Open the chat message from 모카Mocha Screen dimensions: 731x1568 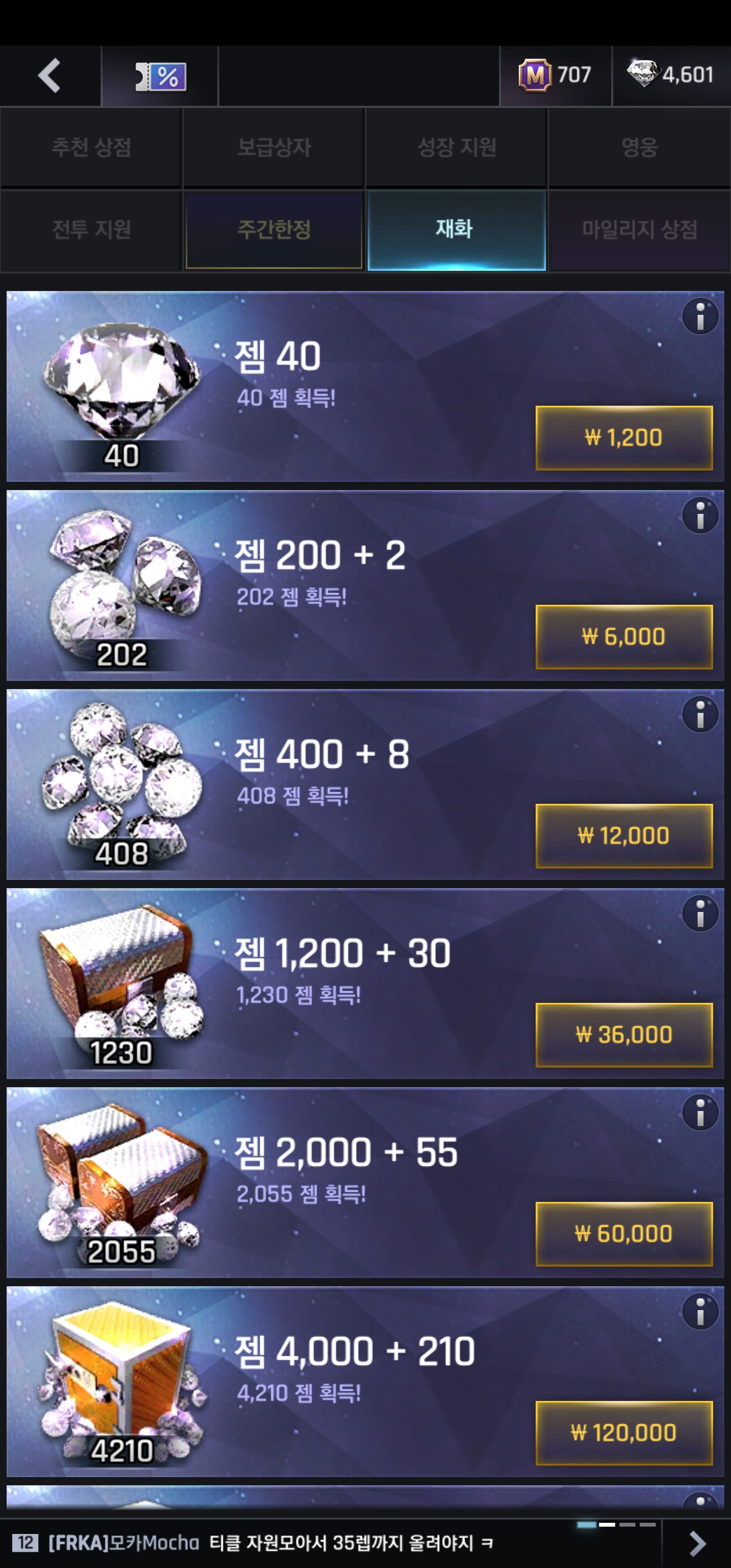tap(271, 1543)
